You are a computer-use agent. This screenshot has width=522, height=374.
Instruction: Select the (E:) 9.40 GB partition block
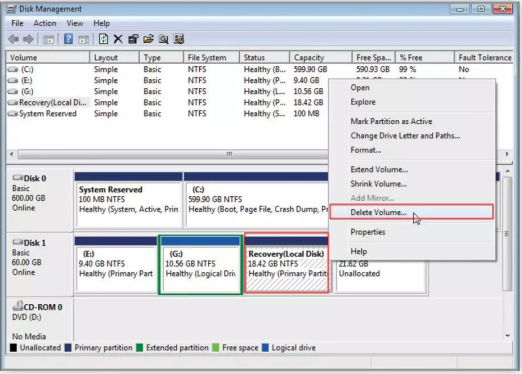[x=116, y=265]
